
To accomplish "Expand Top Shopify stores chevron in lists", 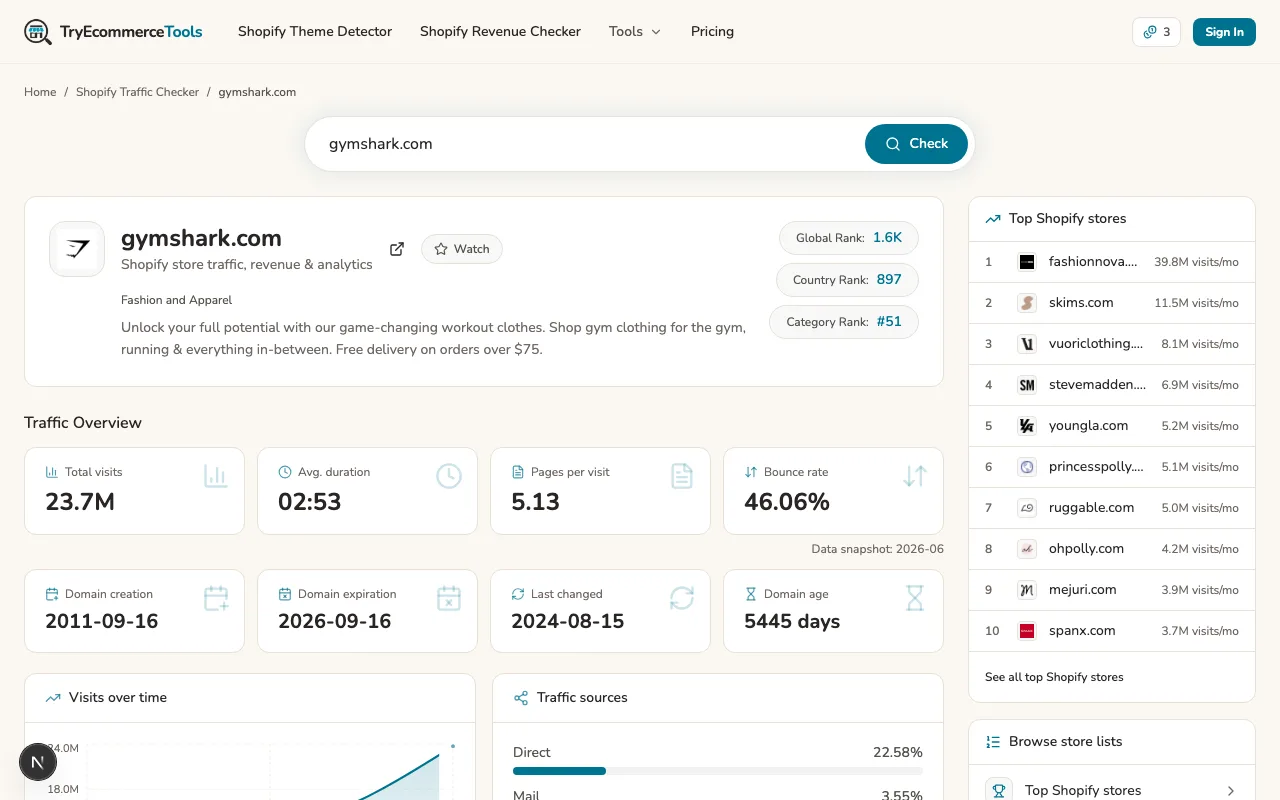I will coord(1230,791).
